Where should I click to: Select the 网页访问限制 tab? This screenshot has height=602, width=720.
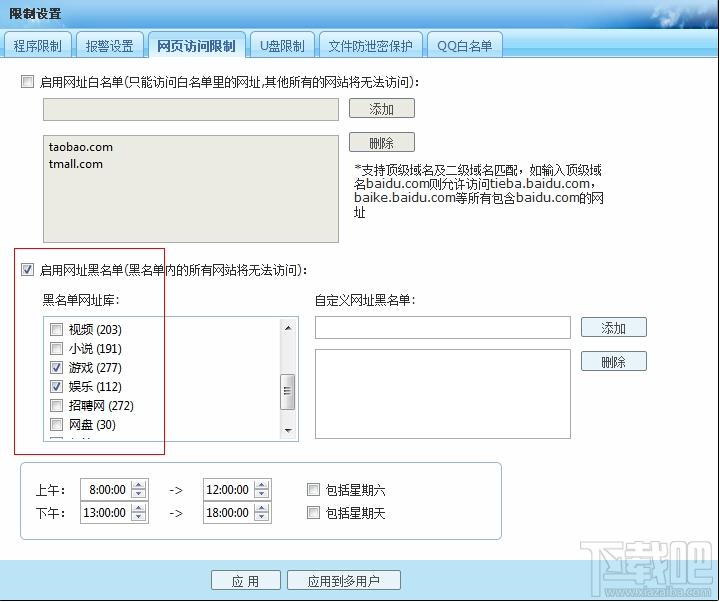[x=197, y=45]
